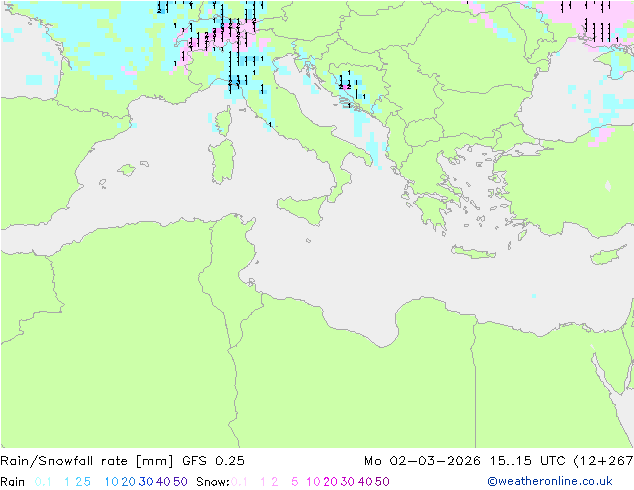634x490 pixels.
Task: Click the 40 value in Snow legend
Action: click(x=365, y=482)
